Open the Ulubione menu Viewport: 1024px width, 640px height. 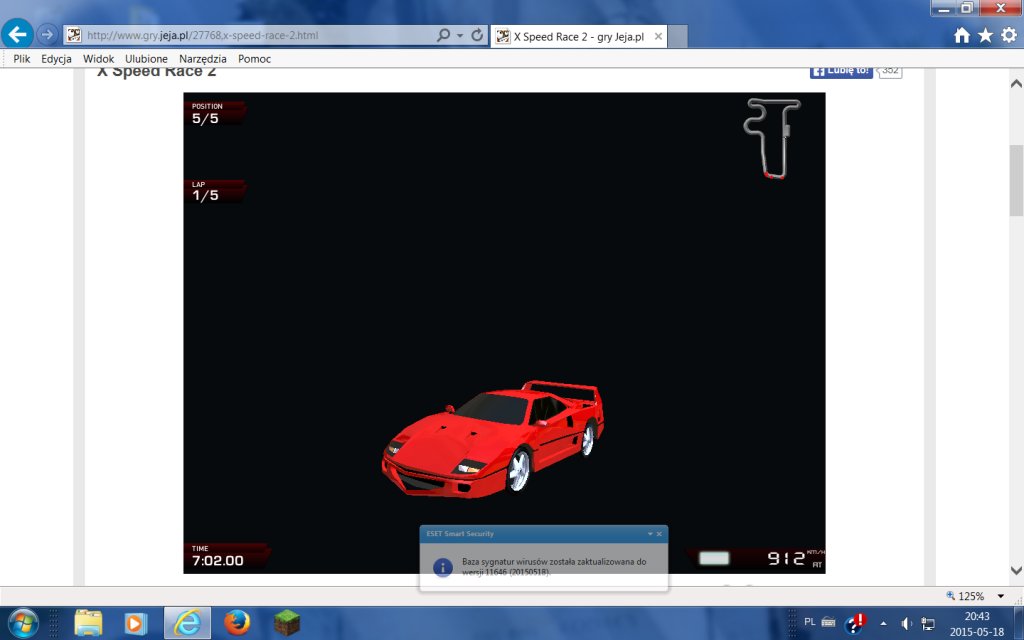tap(146, 59)
